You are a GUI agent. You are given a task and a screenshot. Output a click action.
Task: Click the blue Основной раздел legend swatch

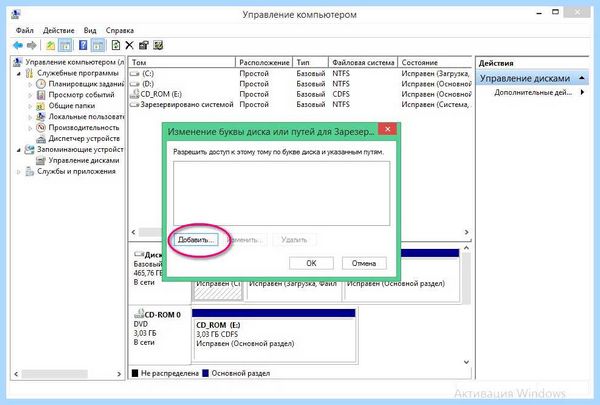click(x=205, y=373)
